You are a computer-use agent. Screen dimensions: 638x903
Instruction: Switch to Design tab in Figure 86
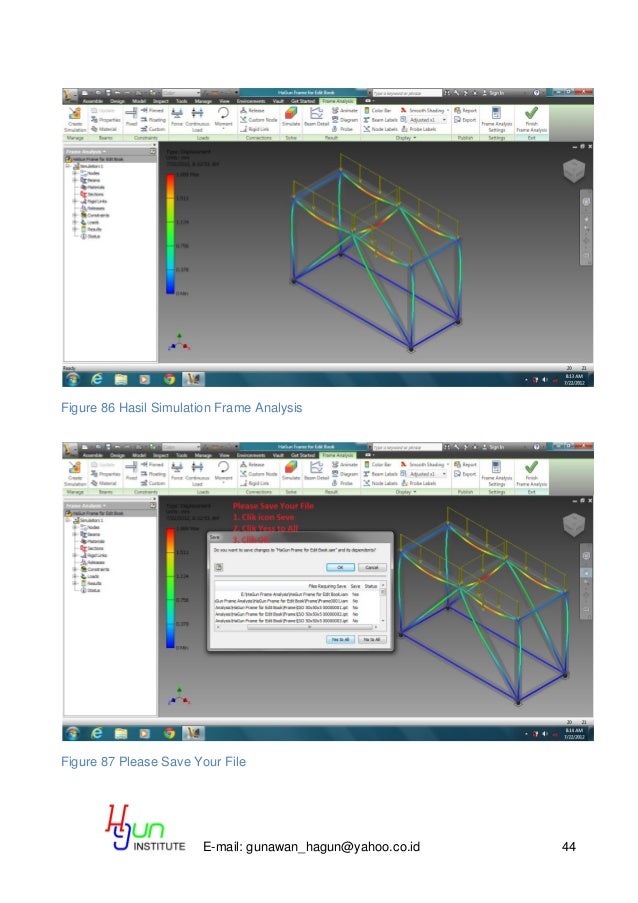[117, 101]
